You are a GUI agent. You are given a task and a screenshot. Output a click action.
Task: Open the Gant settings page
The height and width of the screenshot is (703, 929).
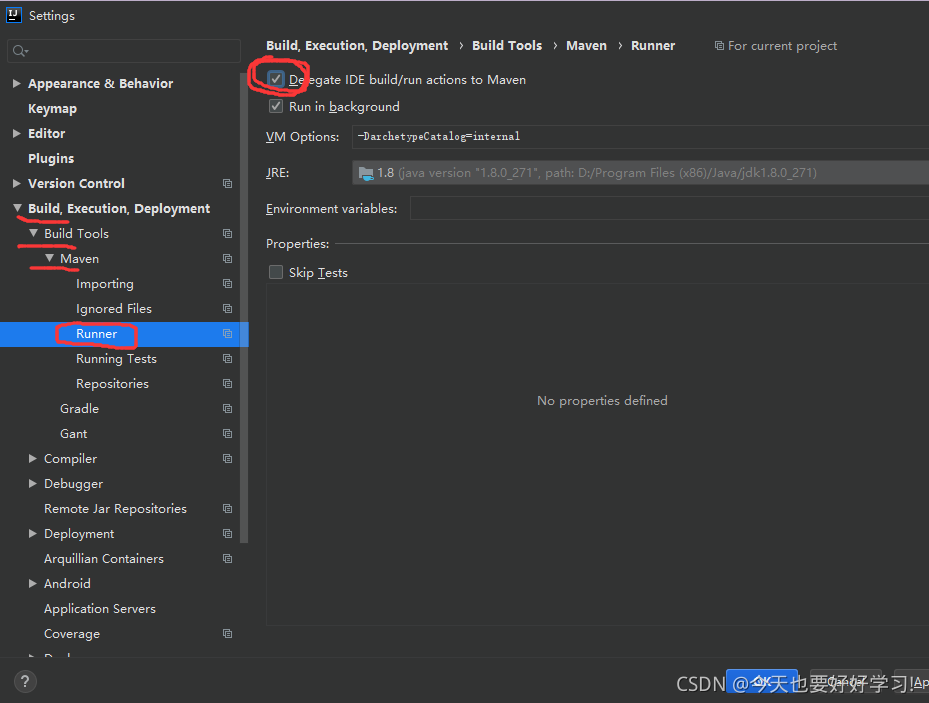[73, 434]
